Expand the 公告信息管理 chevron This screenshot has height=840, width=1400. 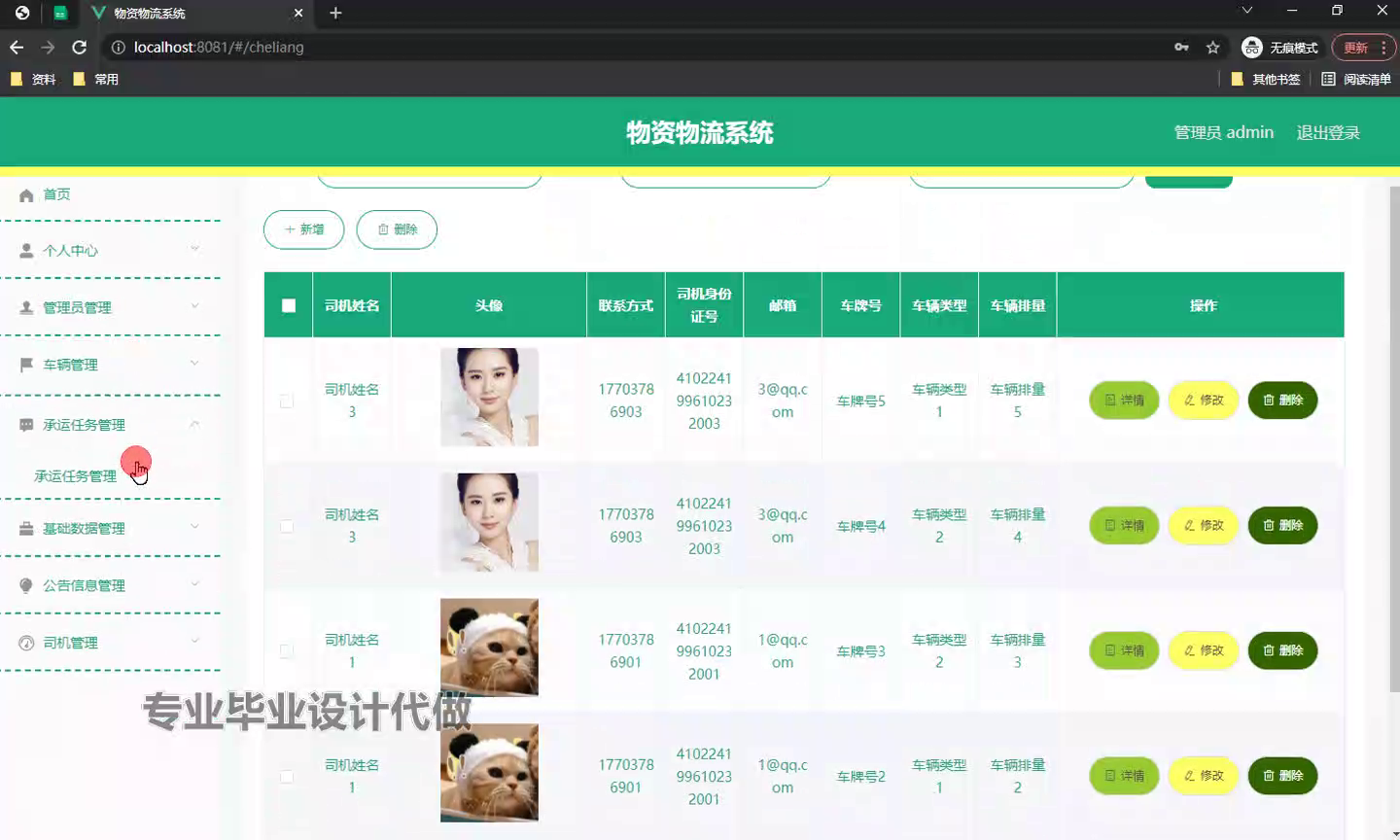tap(194, 583)
